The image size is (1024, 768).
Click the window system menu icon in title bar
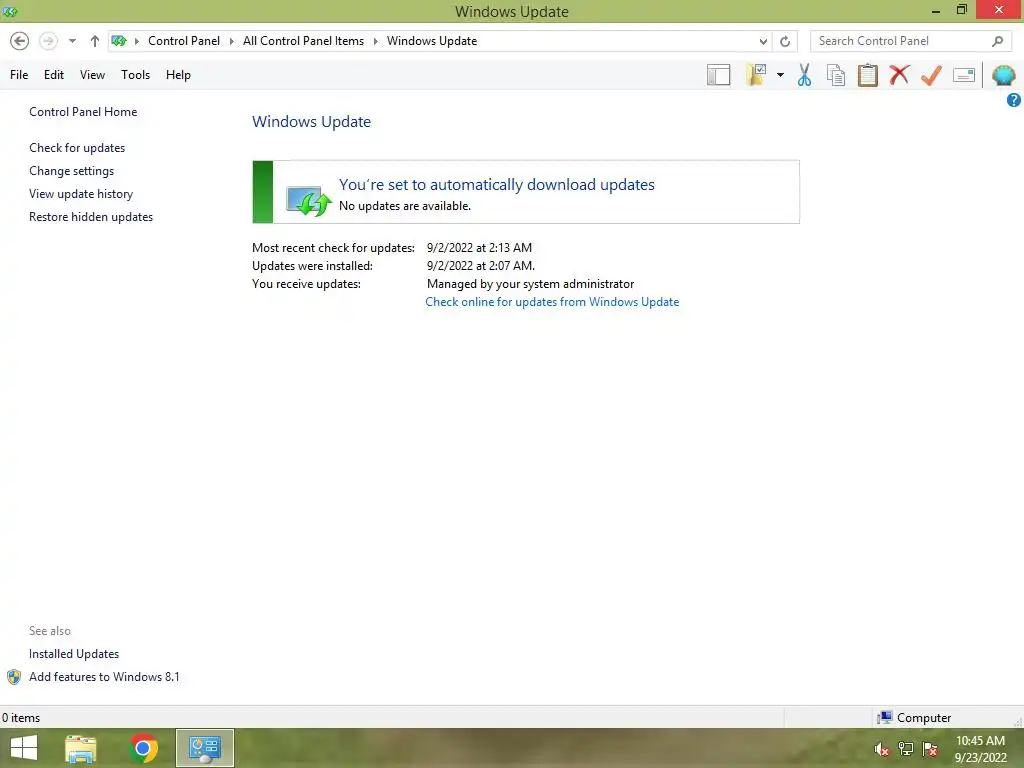click(x=10, y=11)
